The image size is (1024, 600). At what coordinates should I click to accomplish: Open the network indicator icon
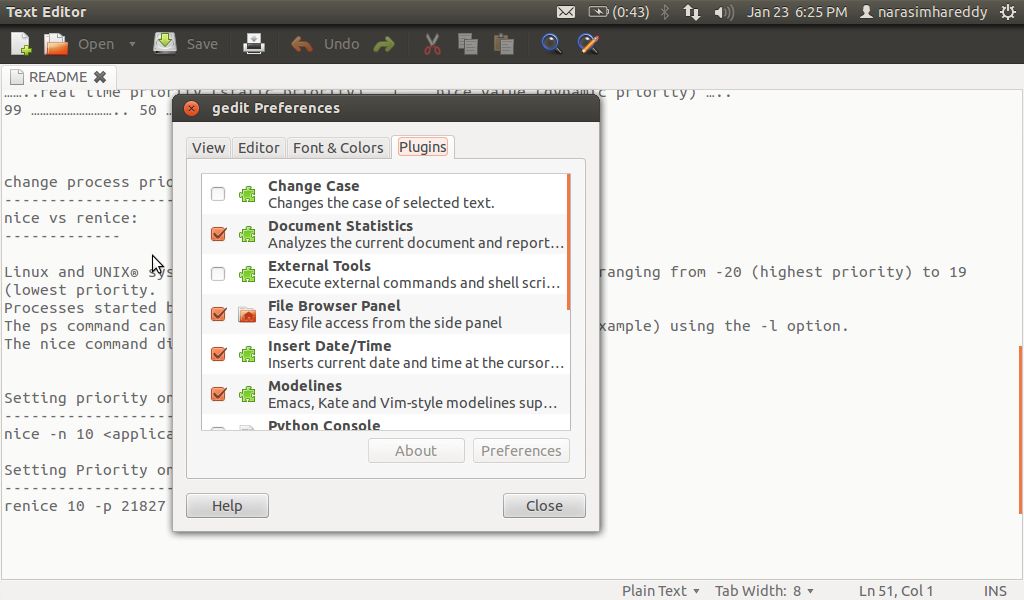[692, 12]
